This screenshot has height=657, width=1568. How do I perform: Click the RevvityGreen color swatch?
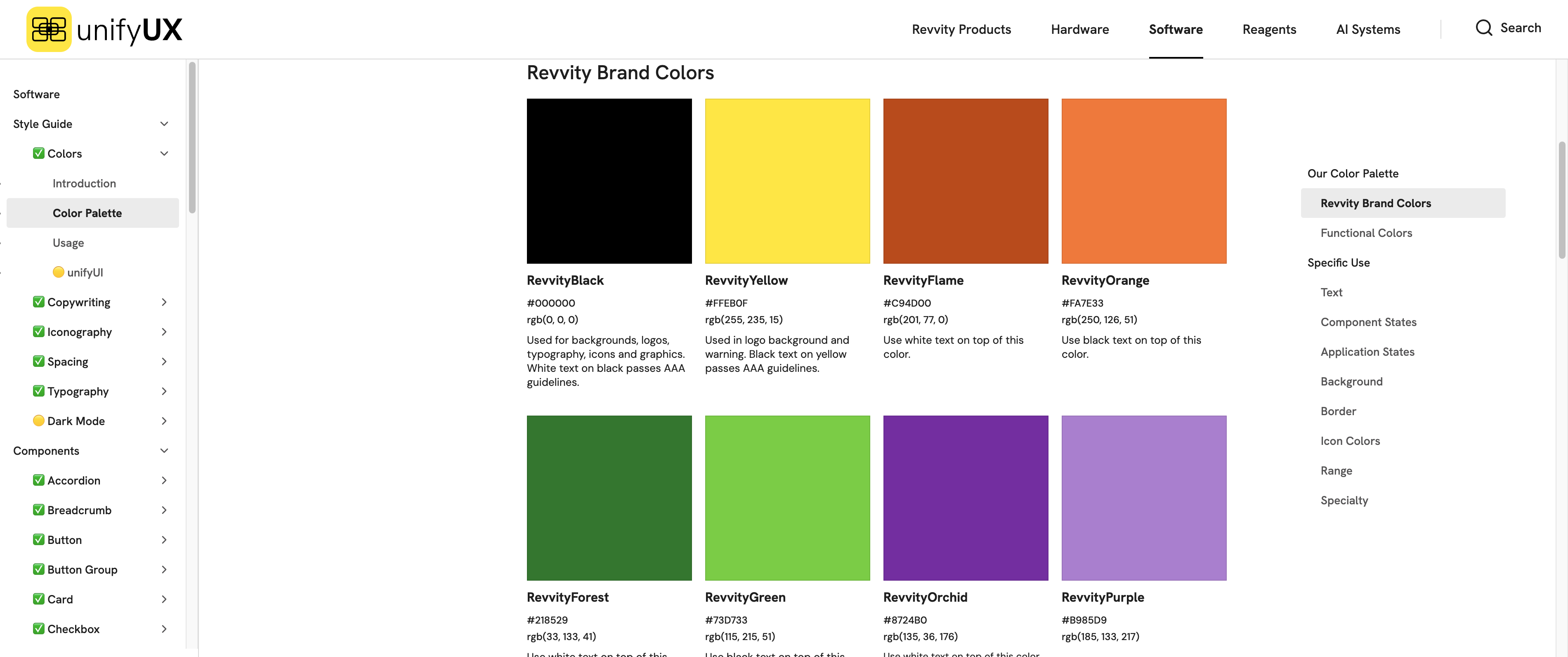point(787,498)
